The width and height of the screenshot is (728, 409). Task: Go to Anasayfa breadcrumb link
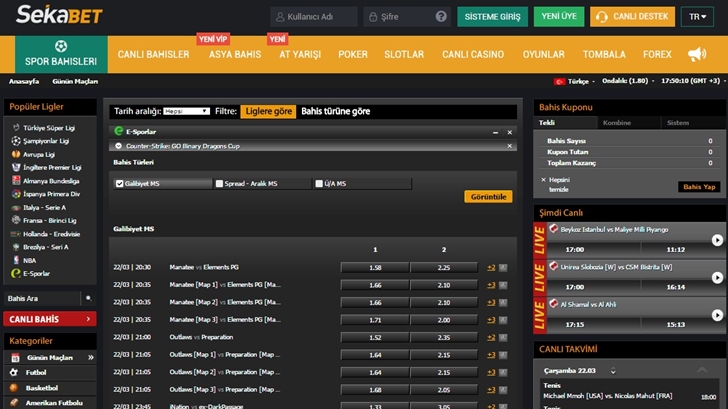(x=24, y=81)
